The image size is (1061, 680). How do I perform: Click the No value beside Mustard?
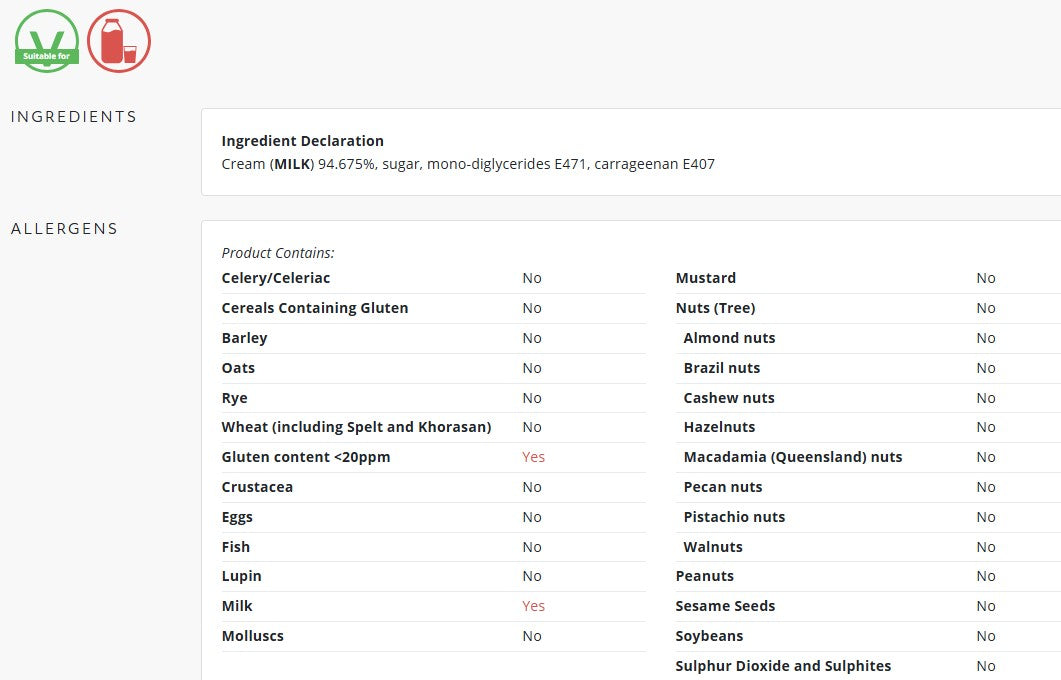[x=986, y=278]
